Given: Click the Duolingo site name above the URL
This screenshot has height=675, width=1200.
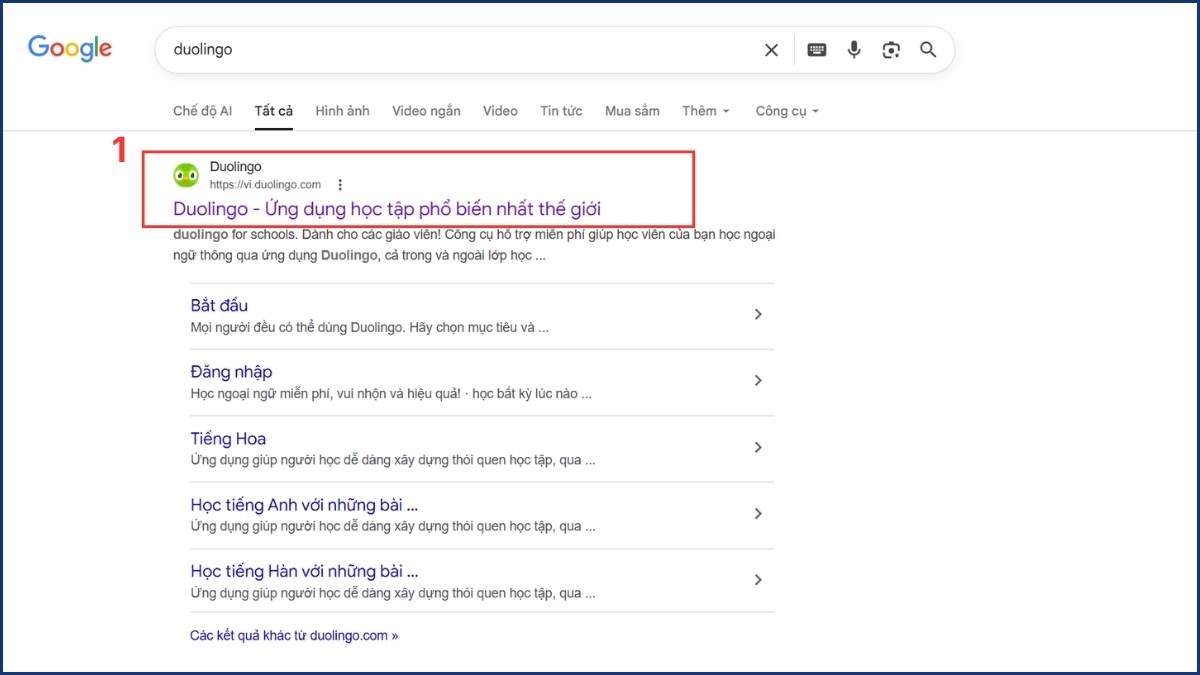Looking at the screenshot, I should [x=236, y=167].
